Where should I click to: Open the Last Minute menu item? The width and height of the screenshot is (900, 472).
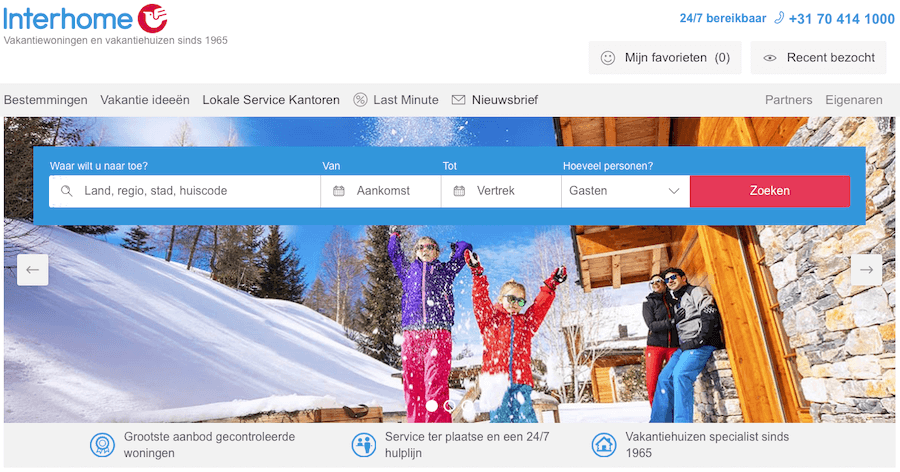tap(406, 100)
